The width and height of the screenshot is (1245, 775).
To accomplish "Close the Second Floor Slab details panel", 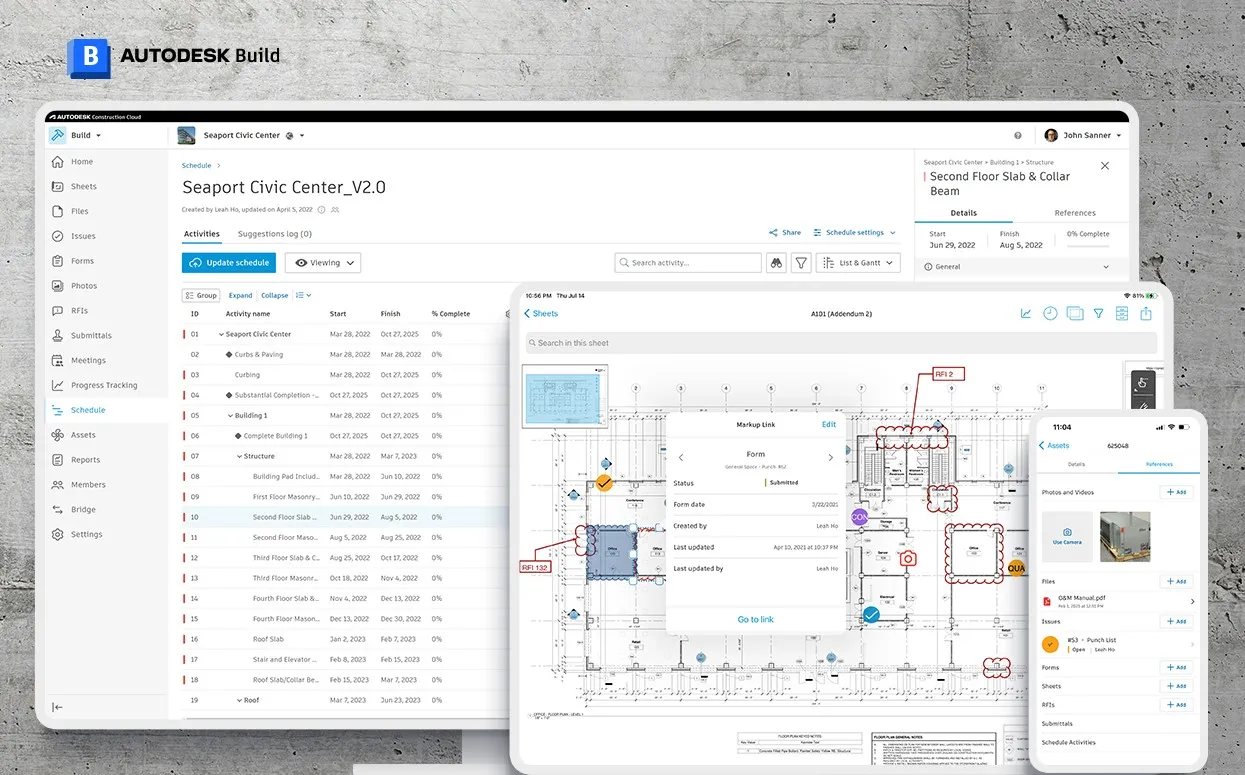I will [1105, 166].
